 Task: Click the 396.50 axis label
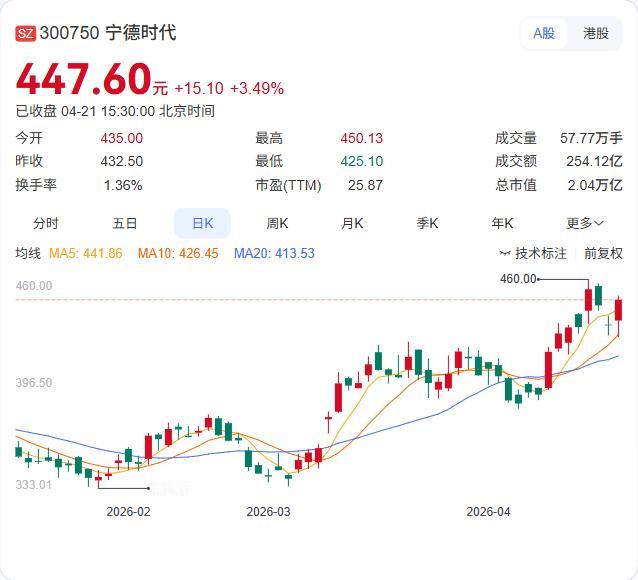(x=34, y=383)
